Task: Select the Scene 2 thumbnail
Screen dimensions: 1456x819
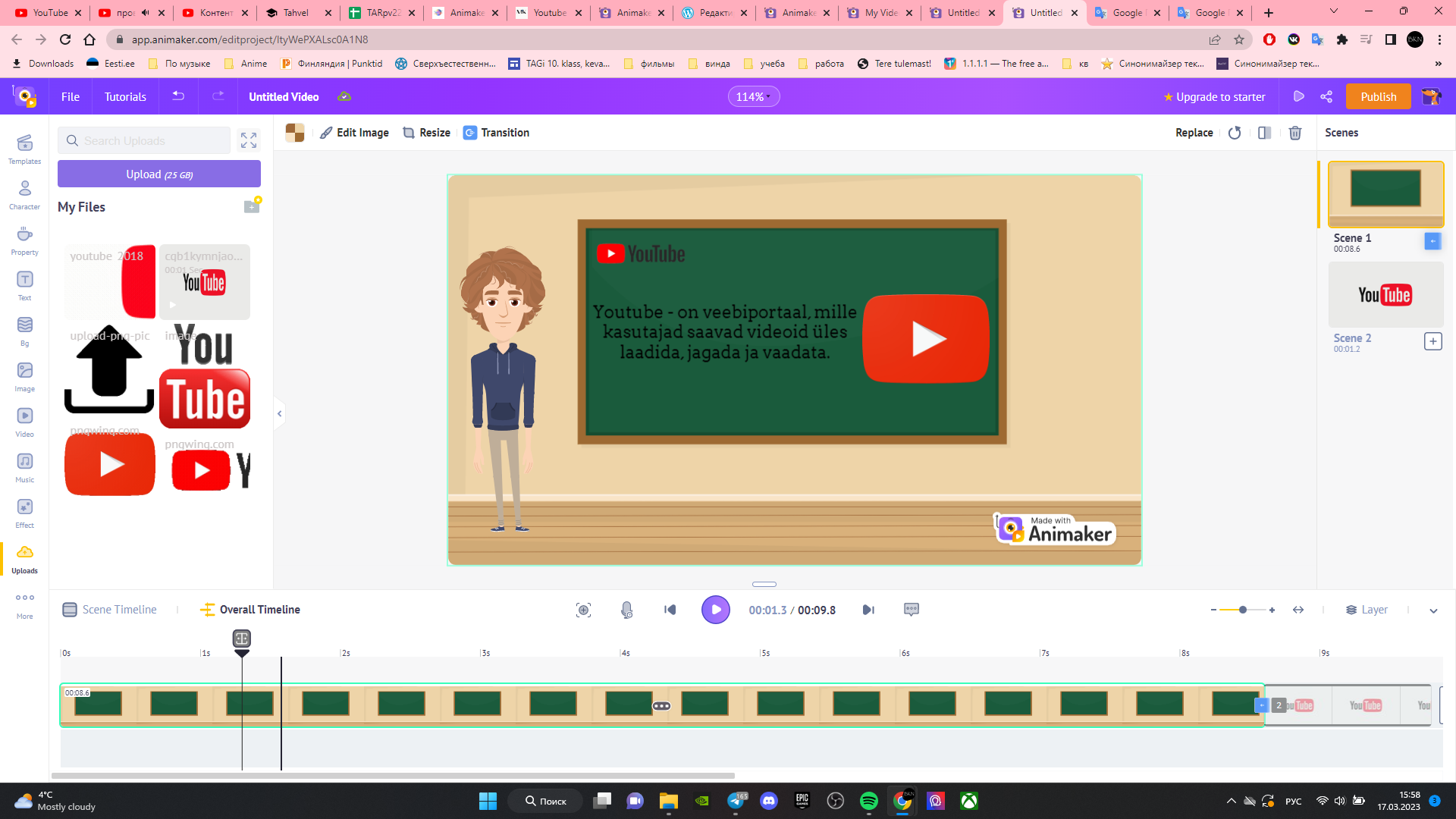Action: pos(1385,295)
